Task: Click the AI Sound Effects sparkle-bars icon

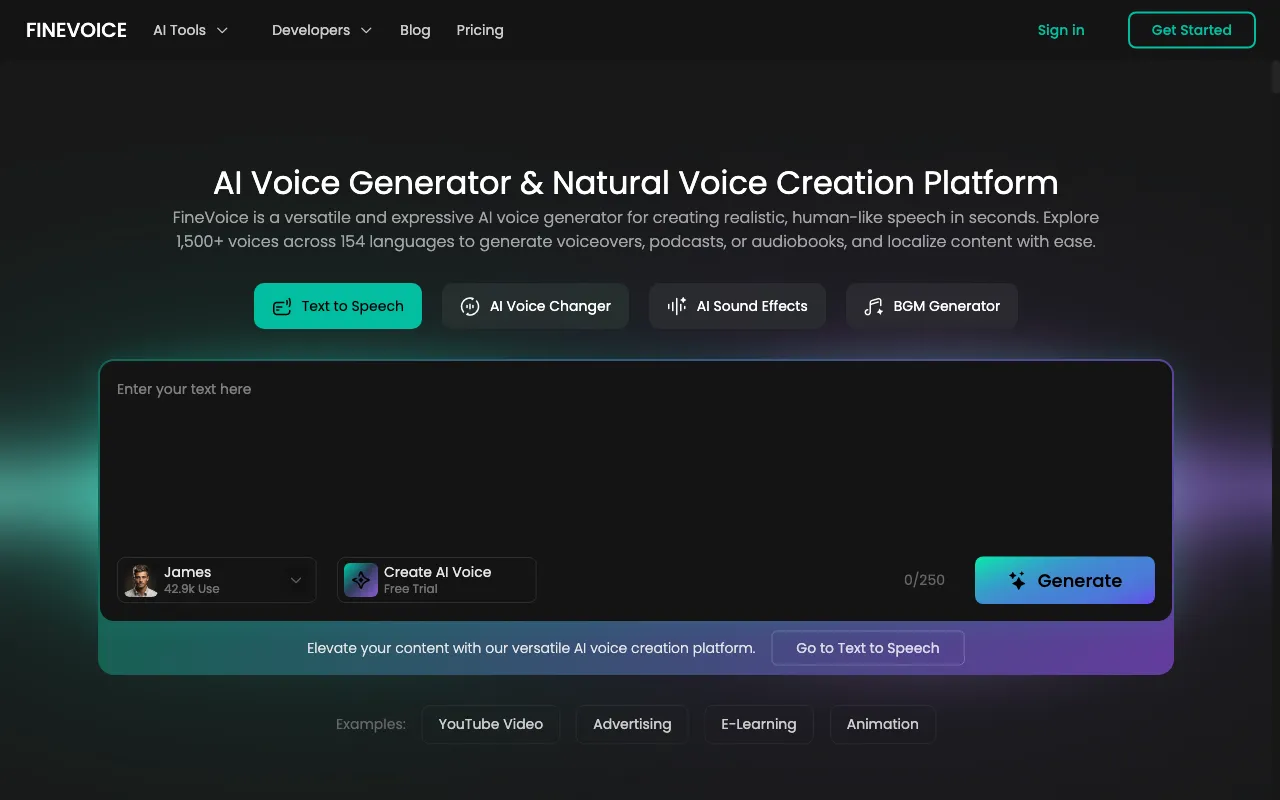Action: tap(677, 306)
